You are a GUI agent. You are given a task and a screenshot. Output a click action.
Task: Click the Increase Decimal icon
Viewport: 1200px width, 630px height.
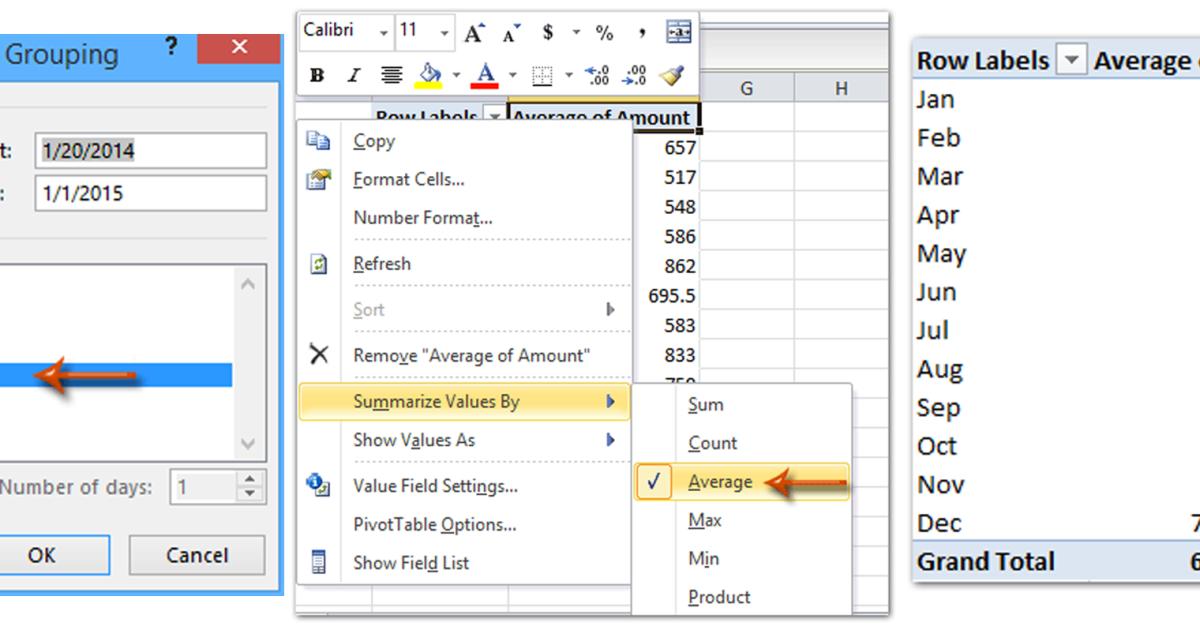[x=597, y=73]
